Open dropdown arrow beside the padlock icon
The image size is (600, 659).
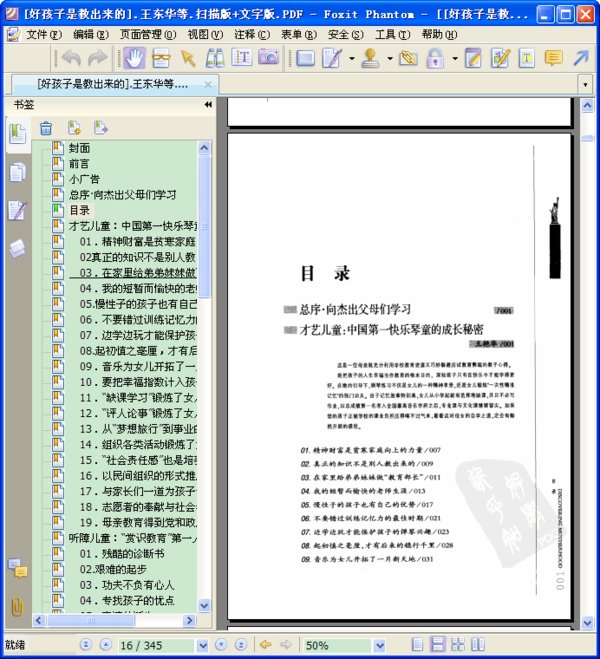(455, 58)
